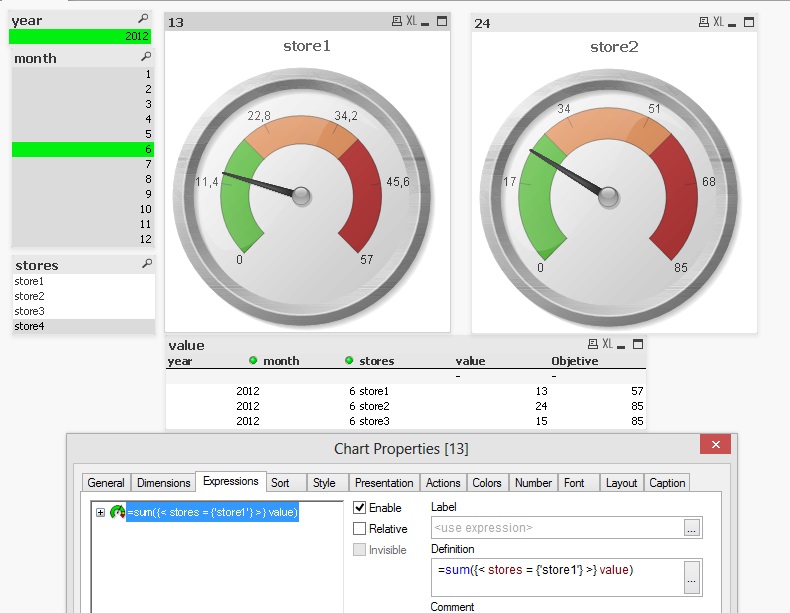Print the store1 gauge chart

[395, 22]
